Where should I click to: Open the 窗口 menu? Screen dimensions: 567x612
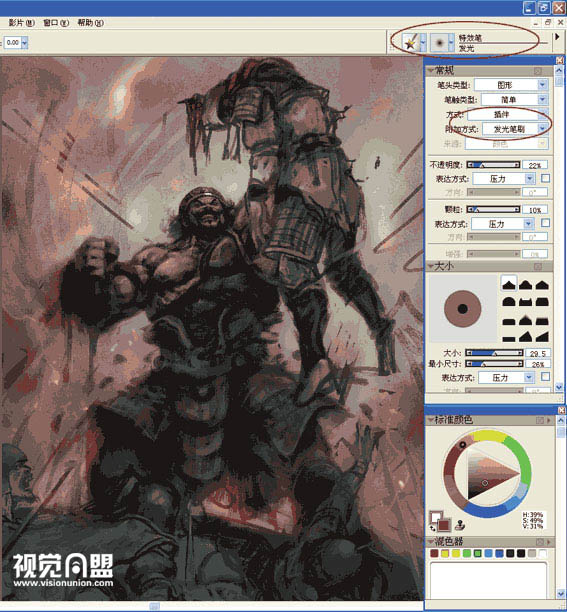tap(56, 23)
